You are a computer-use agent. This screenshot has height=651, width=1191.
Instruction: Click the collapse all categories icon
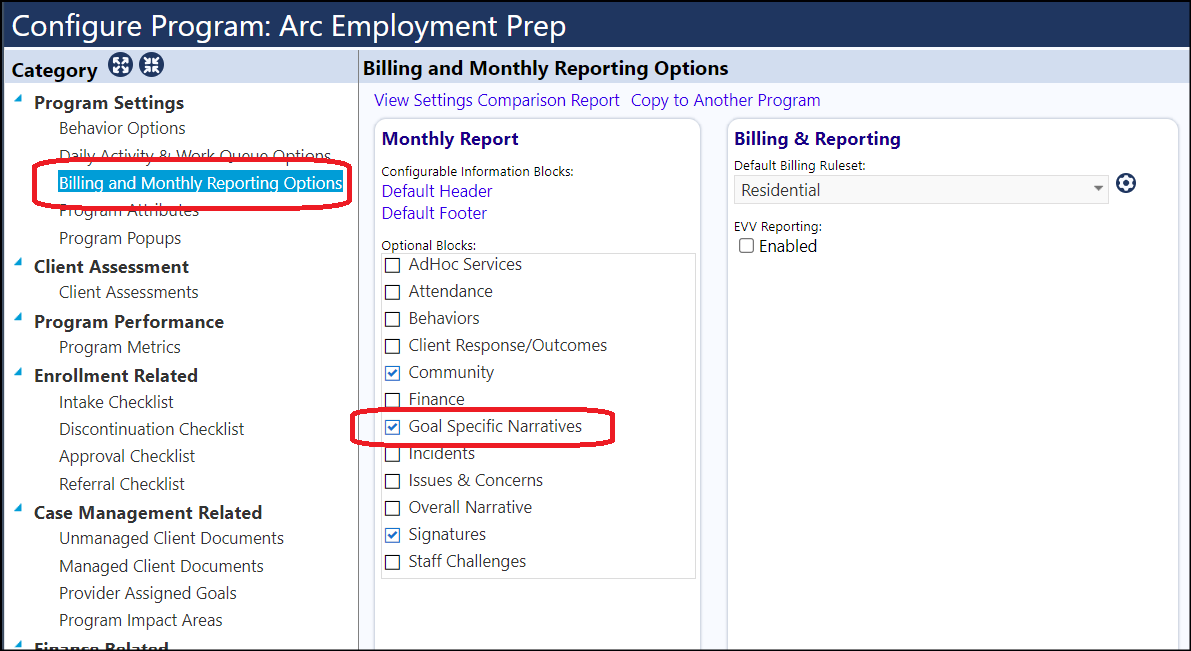click(x=151, y=65)
